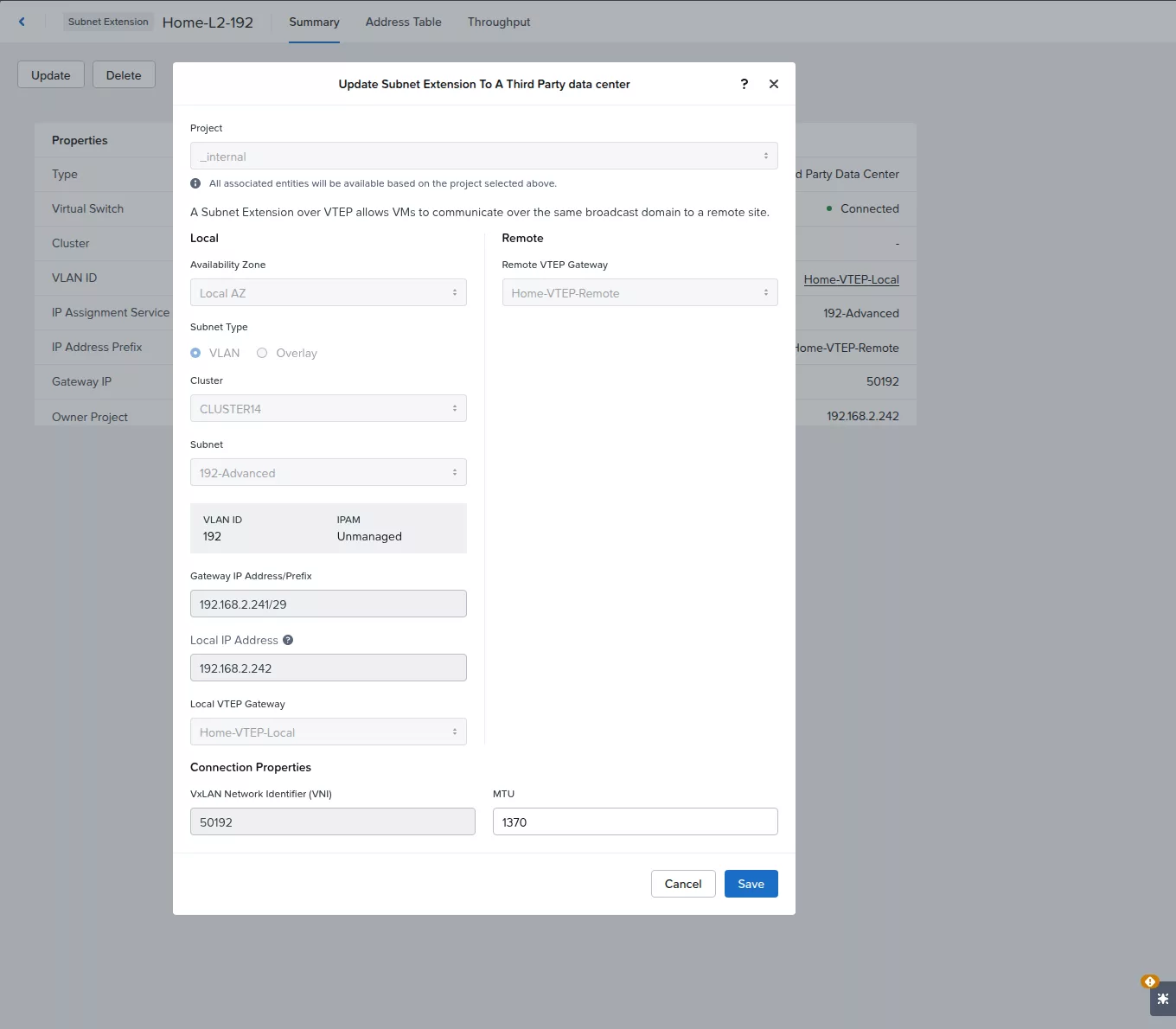The height and width of the screenshot is (1029, 1176).
Task: Click the VLAN ID value 192
Action: pos(212,536)
